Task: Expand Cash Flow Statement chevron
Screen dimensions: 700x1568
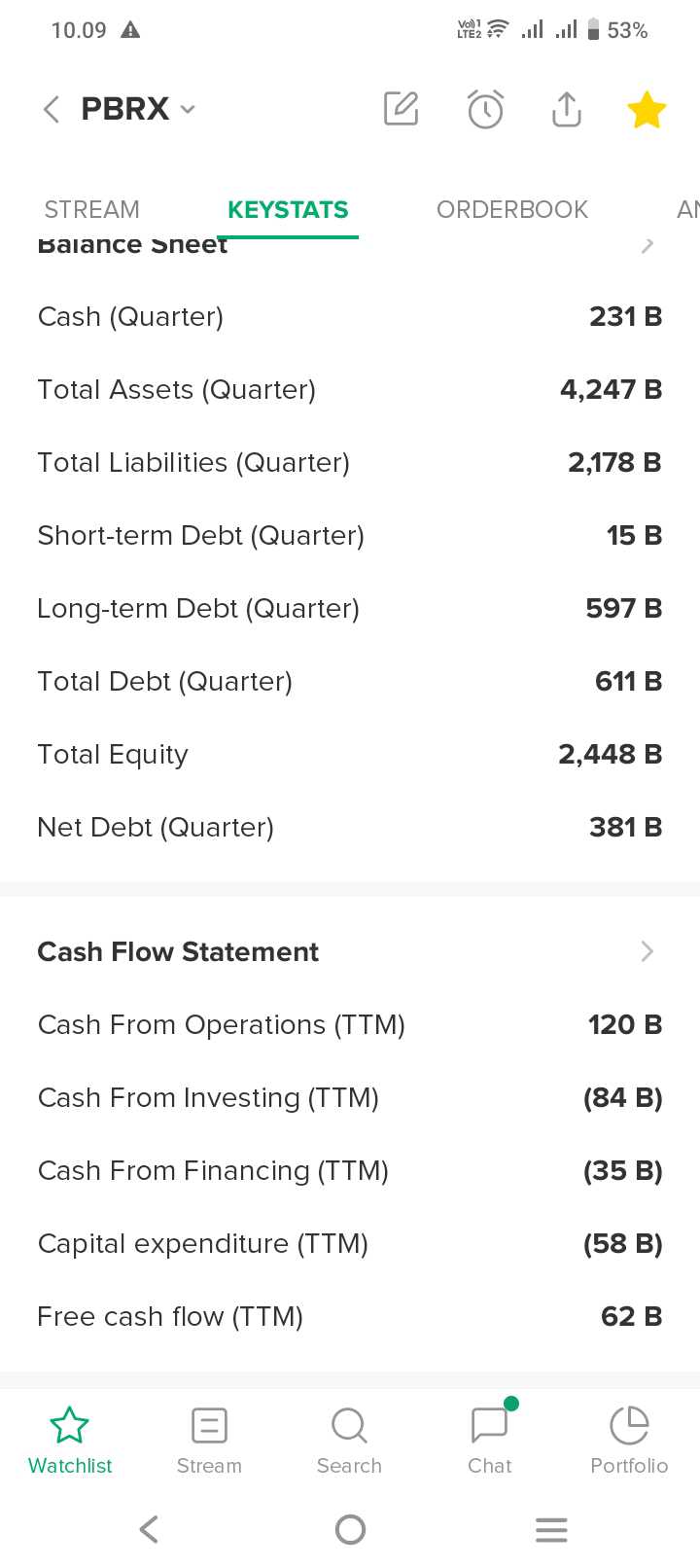Action: 647,951
